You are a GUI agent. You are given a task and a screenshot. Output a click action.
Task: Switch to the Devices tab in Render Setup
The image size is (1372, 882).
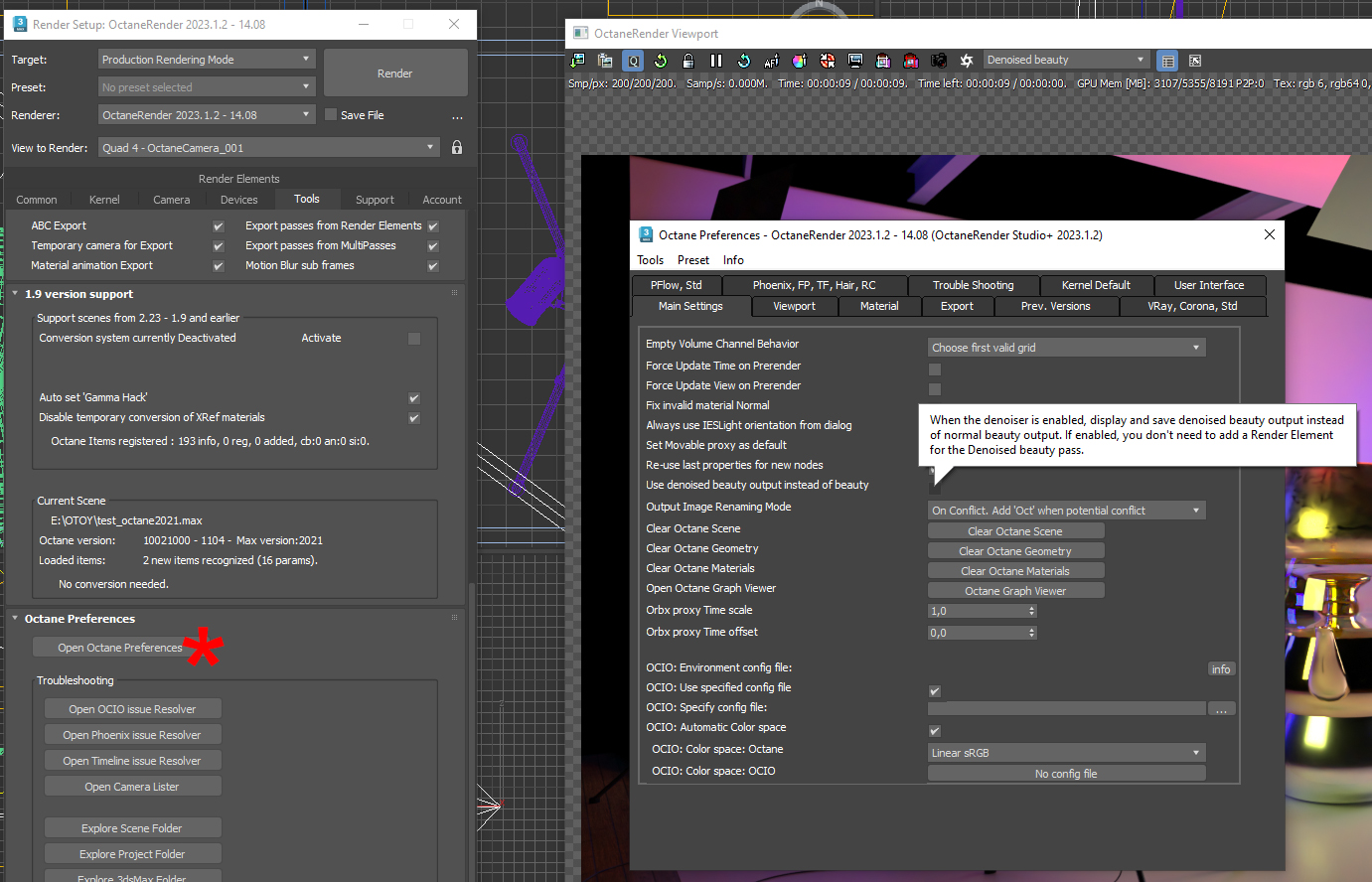click(239, 200)
